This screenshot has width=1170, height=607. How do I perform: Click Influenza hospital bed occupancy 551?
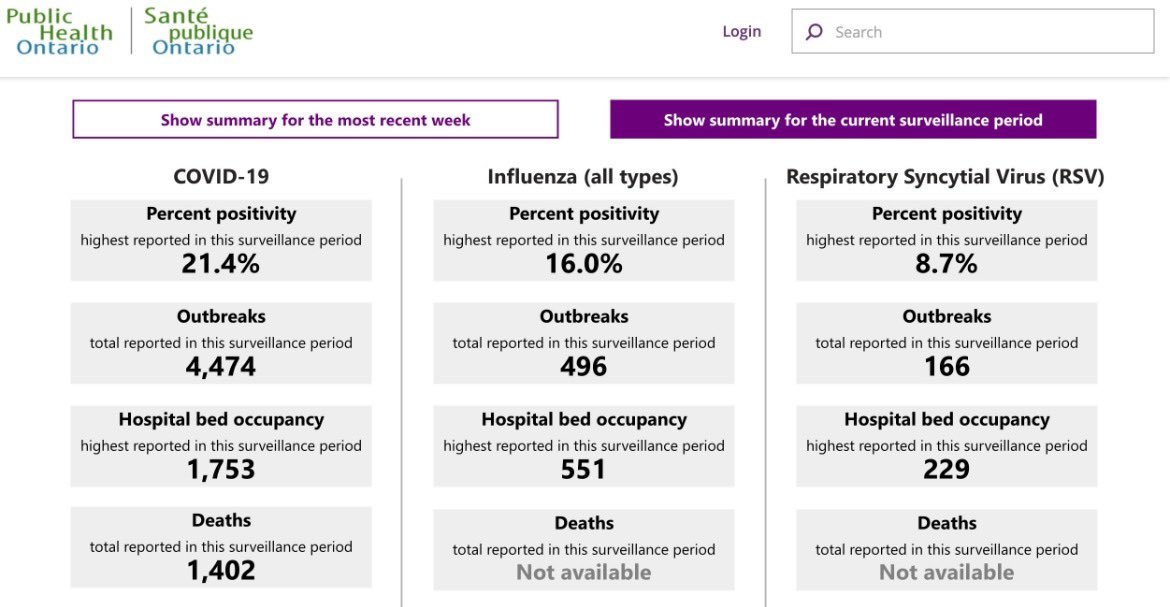(x=584, y=470)
